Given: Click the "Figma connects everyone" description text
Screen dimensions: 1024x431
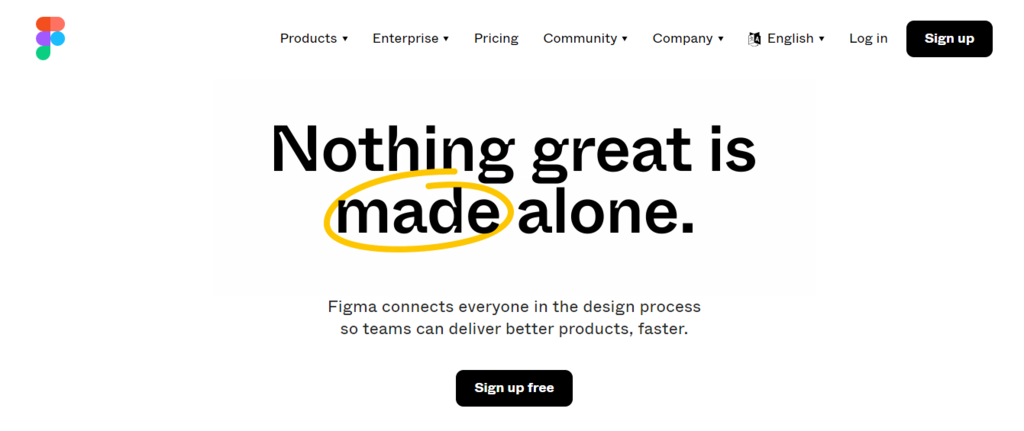Looking at the screenshot, I should 514,306.
